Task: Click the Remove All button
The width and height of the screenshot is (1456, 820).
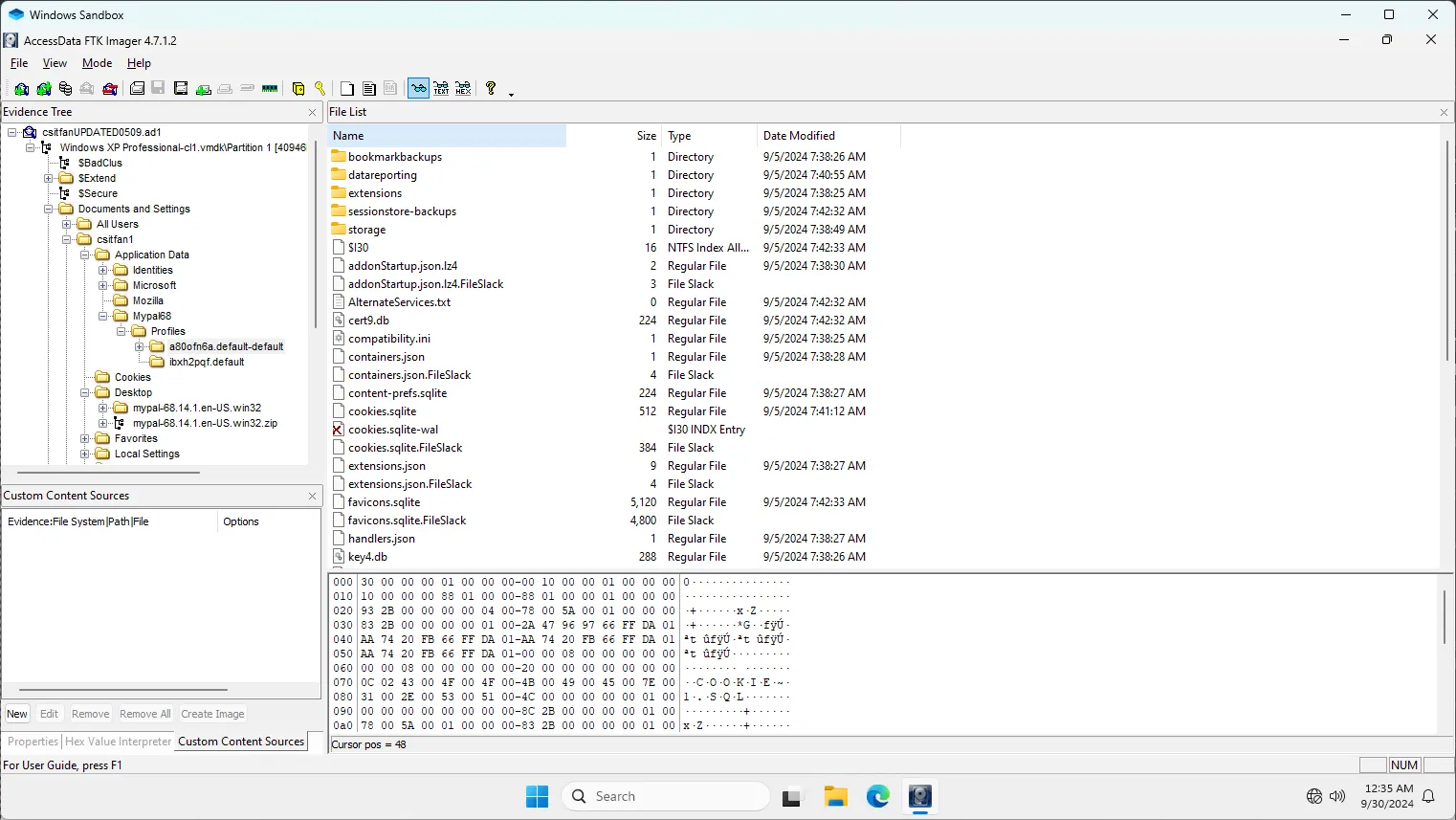Action: [x=144, y=714]
